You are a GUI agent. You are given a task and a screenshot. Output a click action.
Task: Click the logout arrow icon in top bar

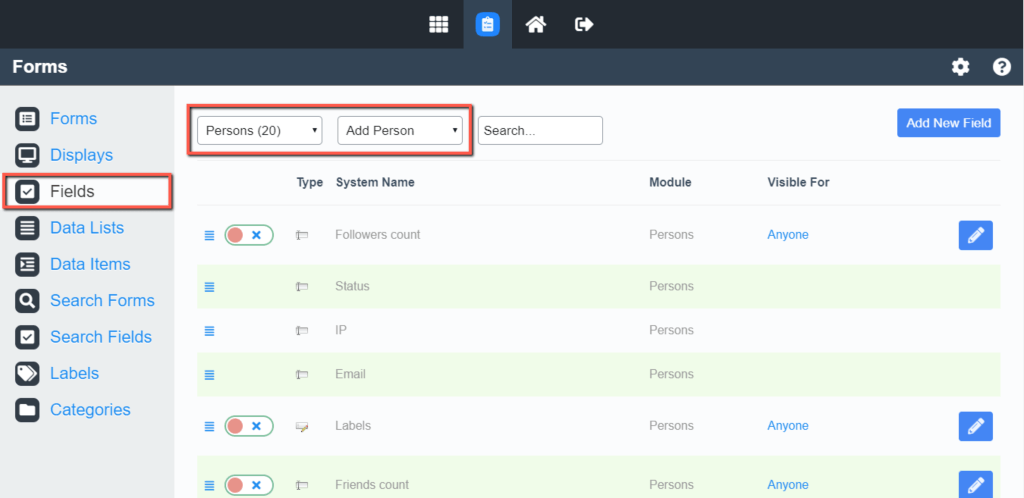(584, 25)
